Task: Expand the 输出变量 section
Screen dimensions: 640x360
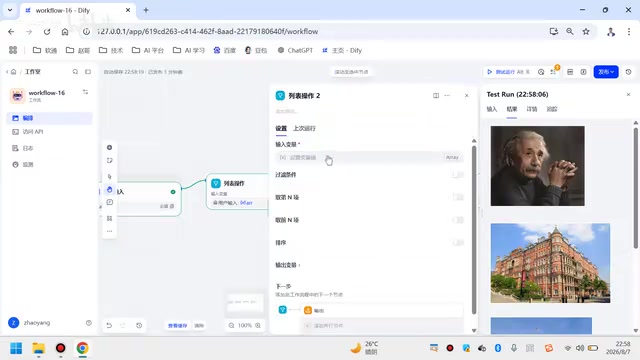Action: pos(288,265)
